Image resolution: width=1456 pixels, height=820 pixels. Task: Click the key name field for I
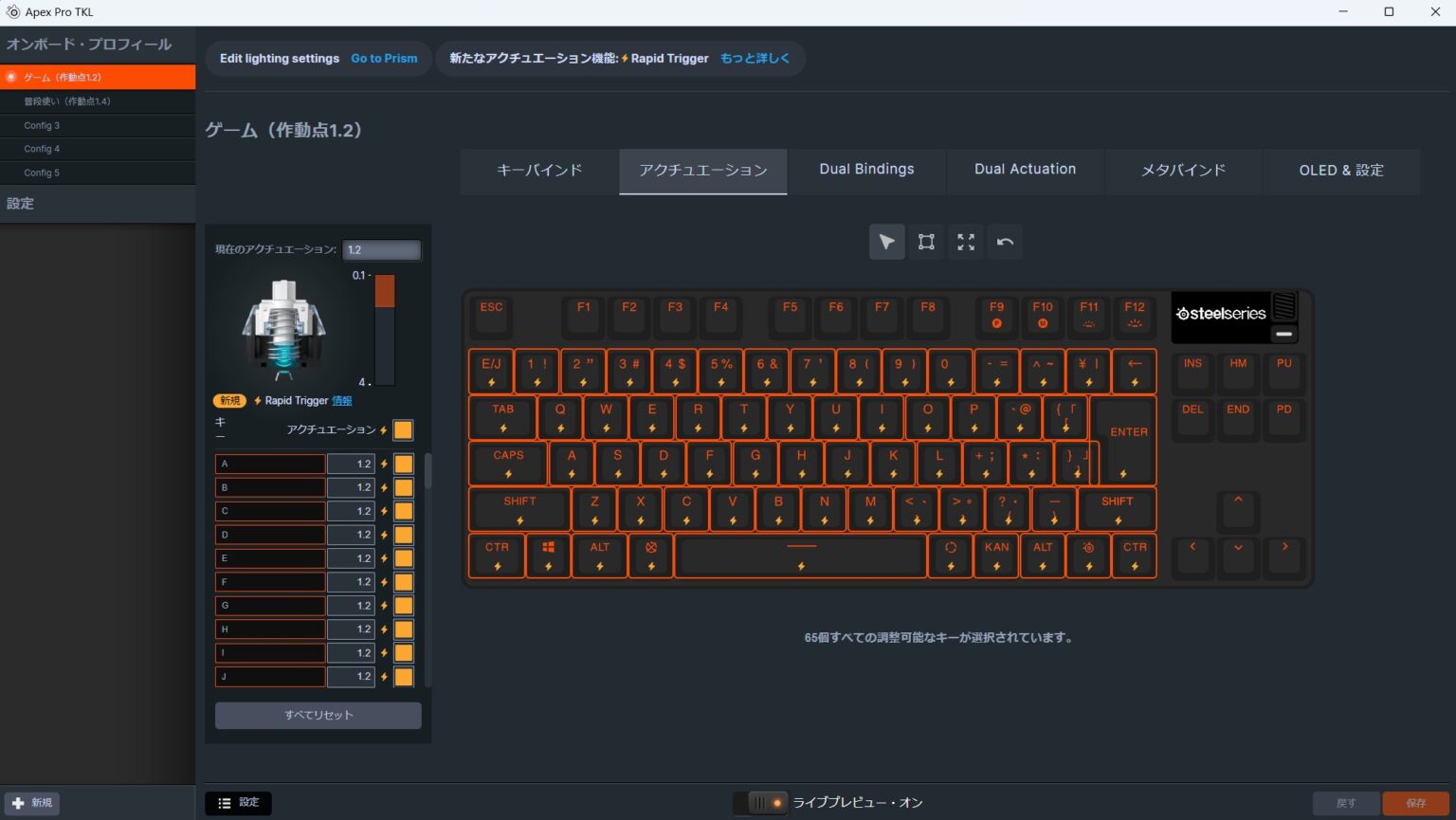tap(270, 653)
